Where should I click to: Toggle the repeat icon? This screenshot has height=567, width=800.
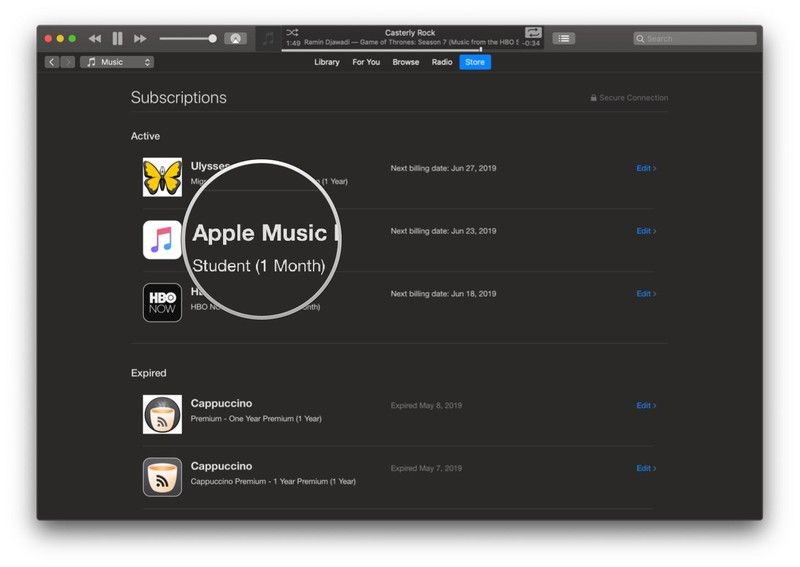(x=533, y=33)
